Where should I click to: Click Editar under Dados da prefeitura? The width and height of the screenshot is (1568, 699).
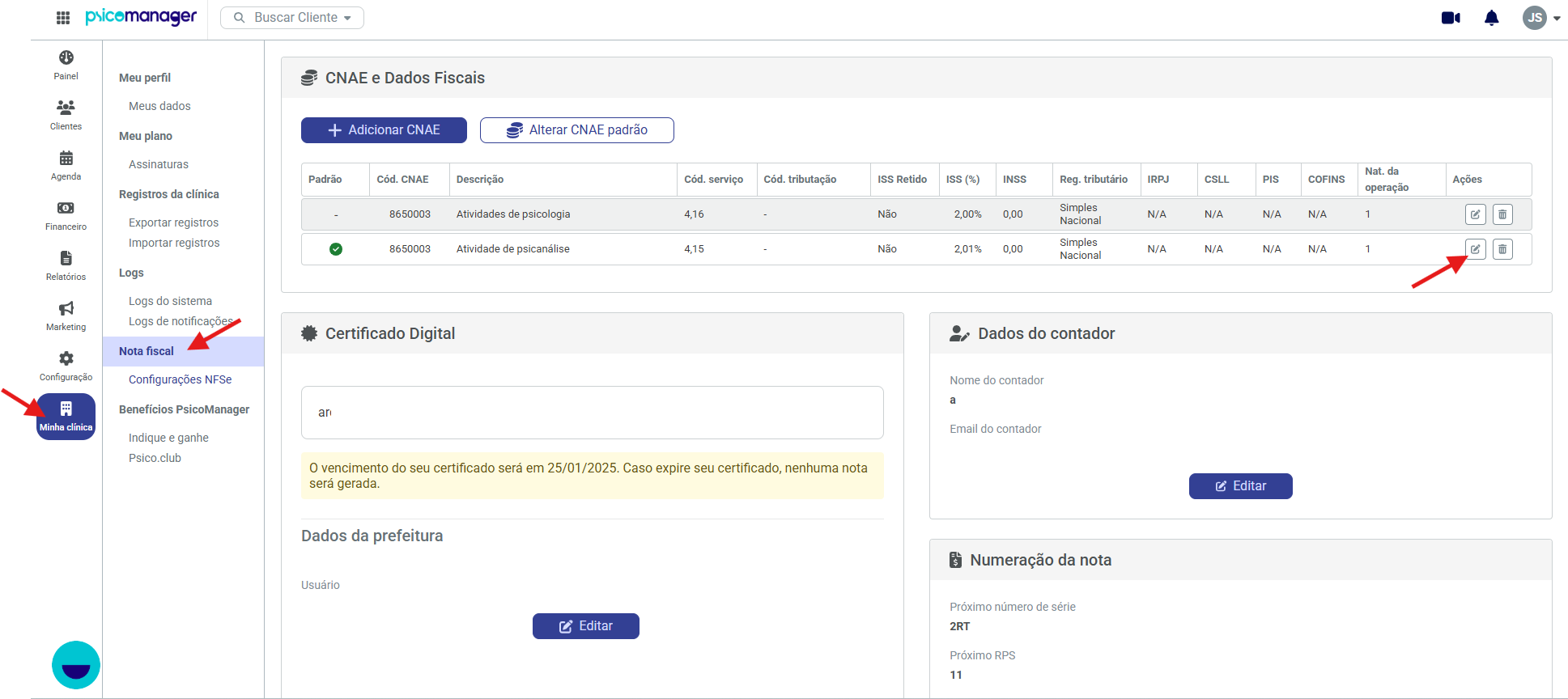tap(586, 626)
